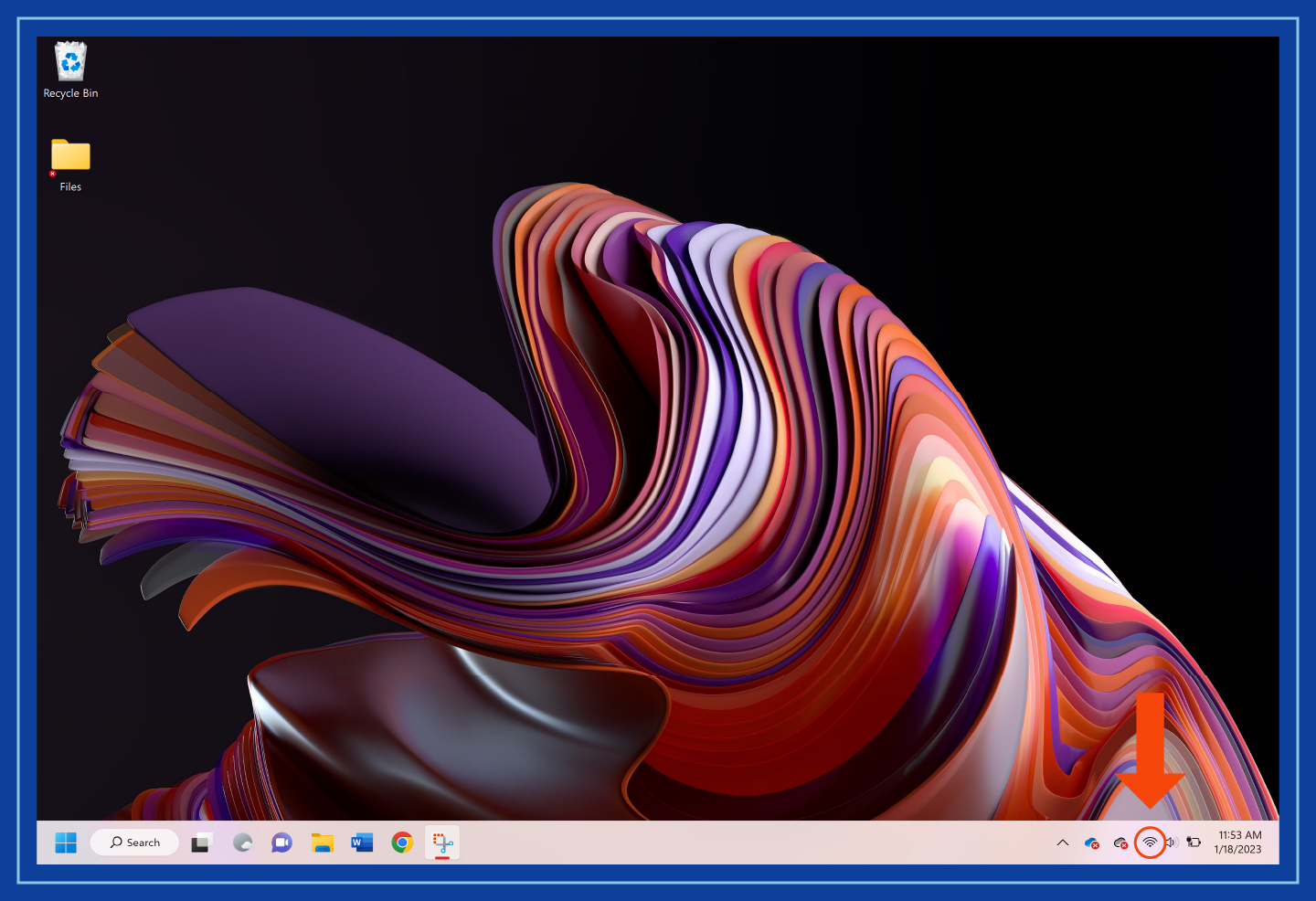This screenshot has width=1316, height=901.
Task: Click the blue OneDrive cloud tray icon
Action: tap(1091, 843)
